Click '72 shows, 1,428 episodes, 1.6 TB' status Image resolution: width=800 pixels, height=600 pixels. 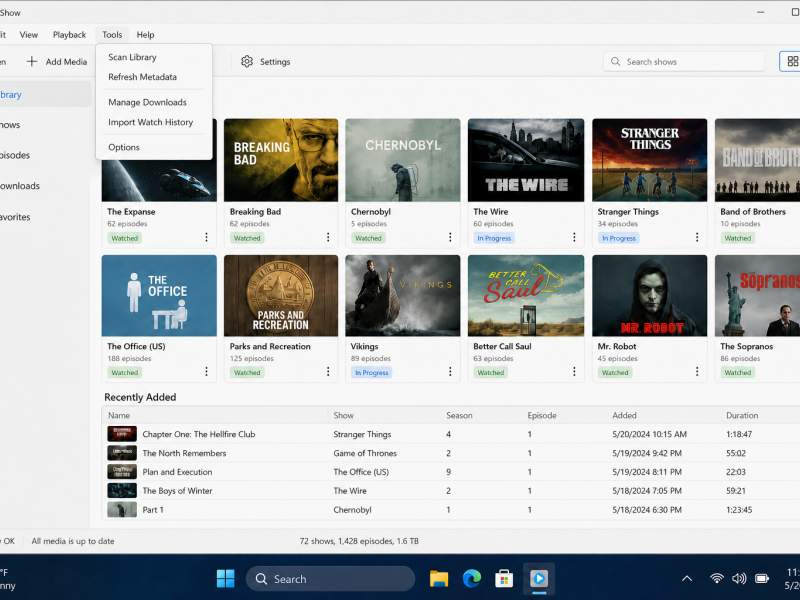point(359,541)
